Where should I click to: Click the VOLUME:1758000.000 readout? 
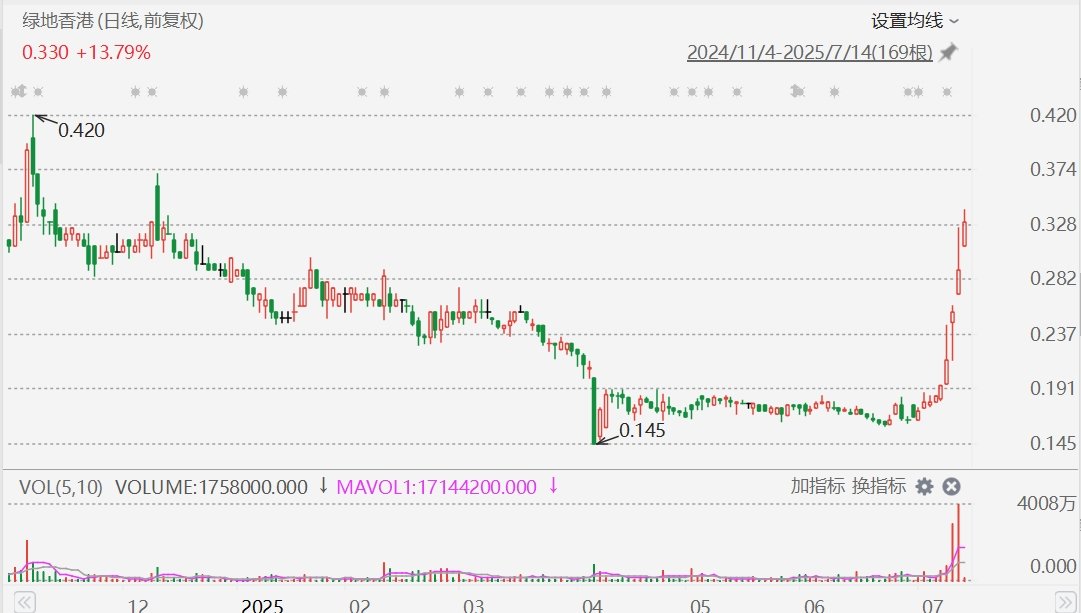click(x=211, y=487)
